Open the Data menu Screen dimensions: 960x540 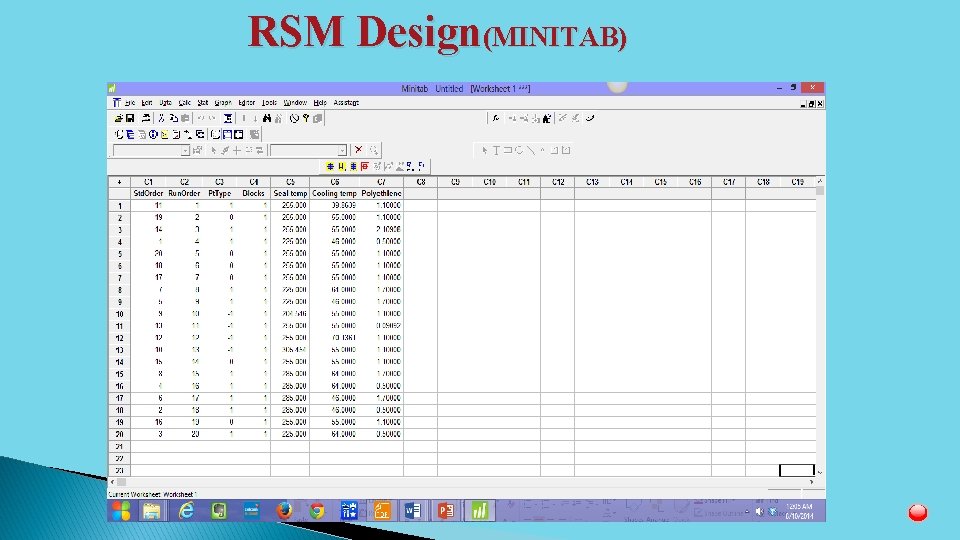click(x=165, y=103)
